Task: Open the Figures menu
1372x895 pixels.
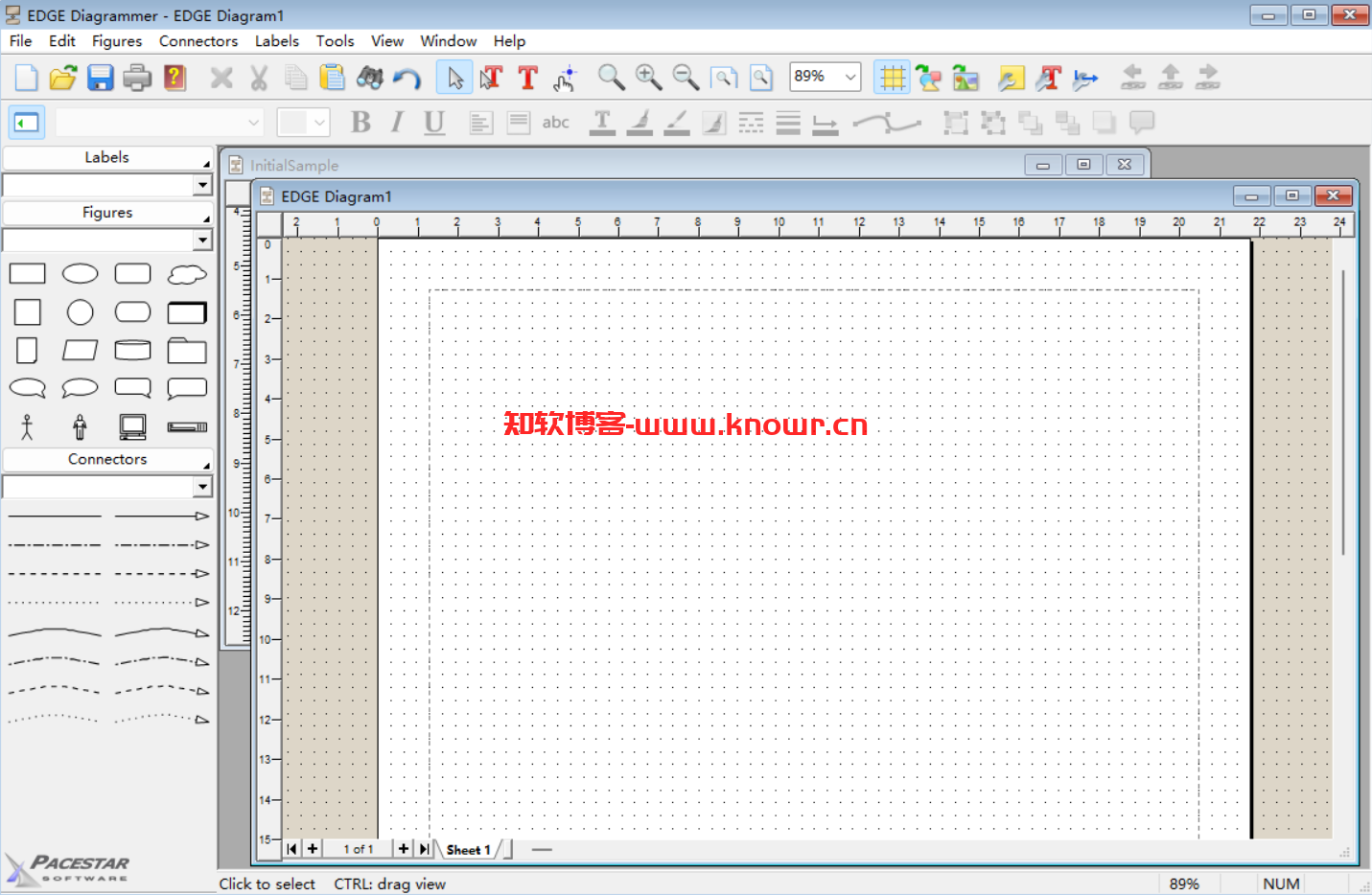Action: 117,41
